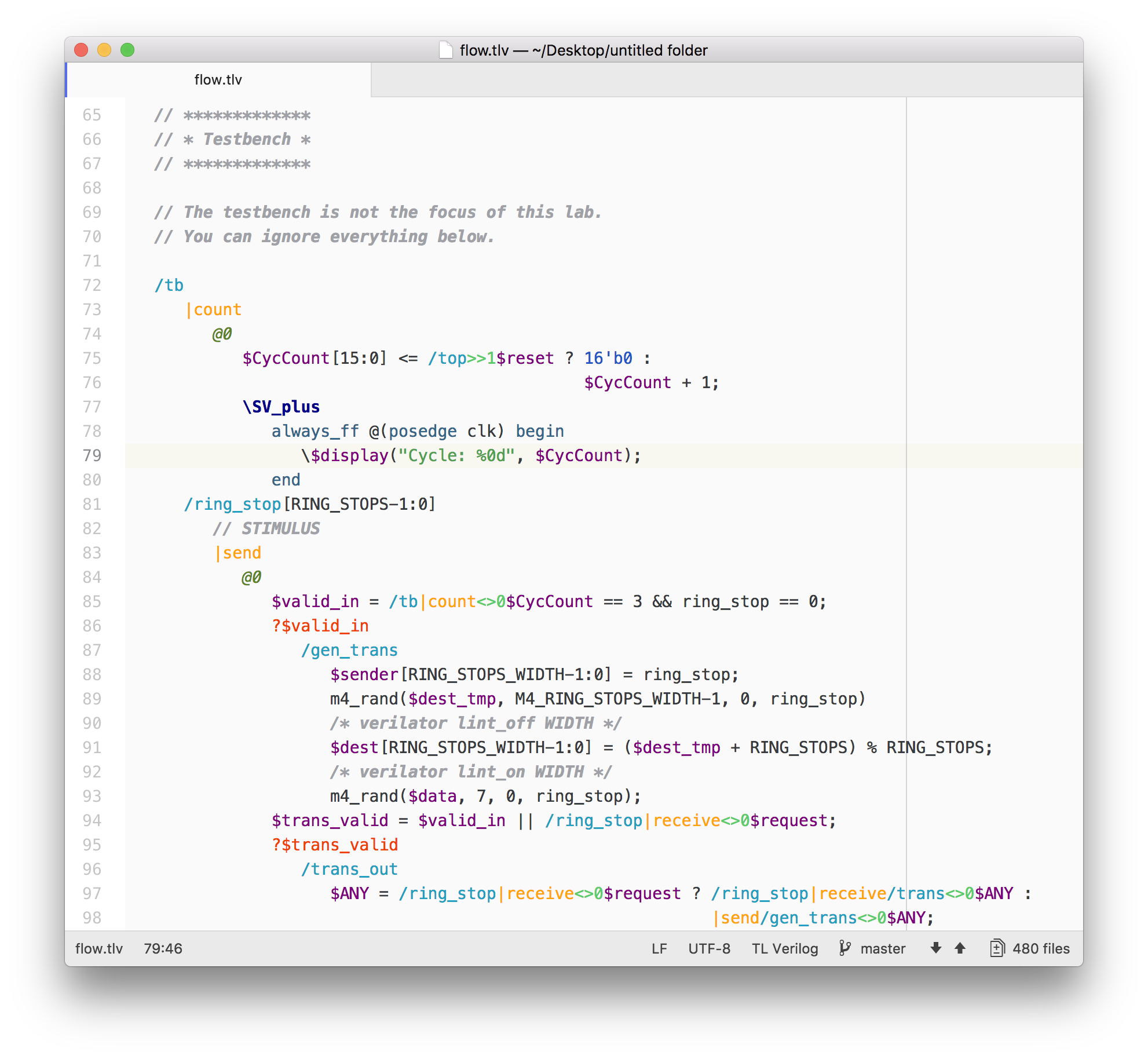Click the yellow minimize window button
The height and width of the screenshot is (1059, 1148).
click(104, 50)
